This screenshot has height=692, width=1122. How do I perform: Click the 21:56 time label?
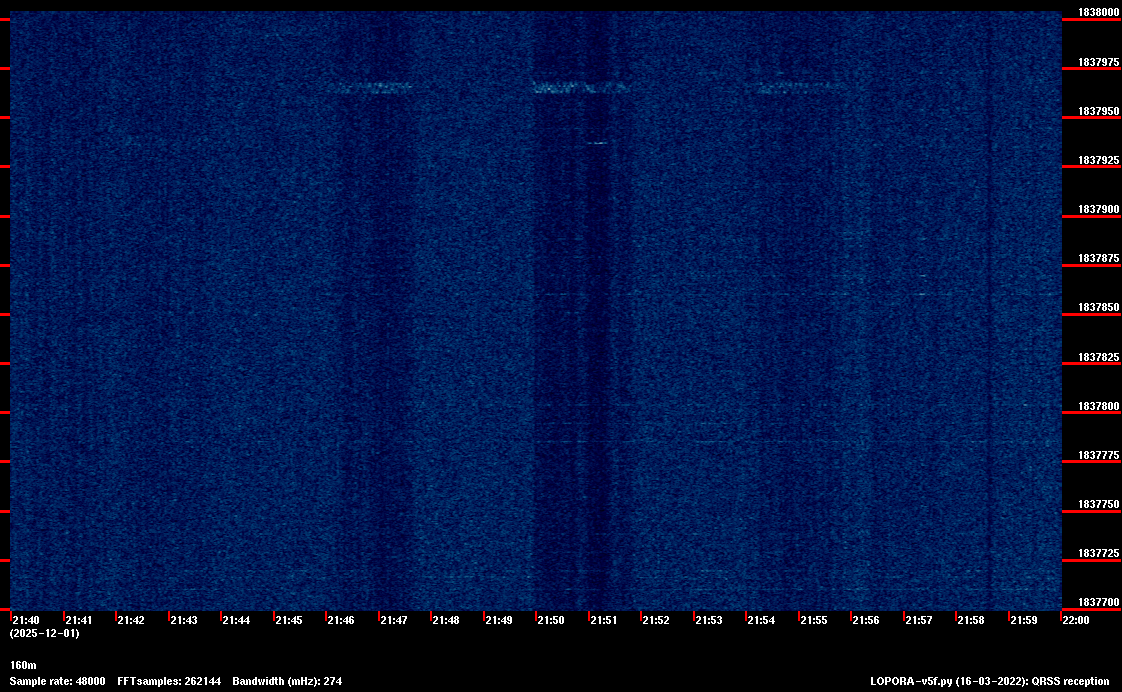pos(867,620)
